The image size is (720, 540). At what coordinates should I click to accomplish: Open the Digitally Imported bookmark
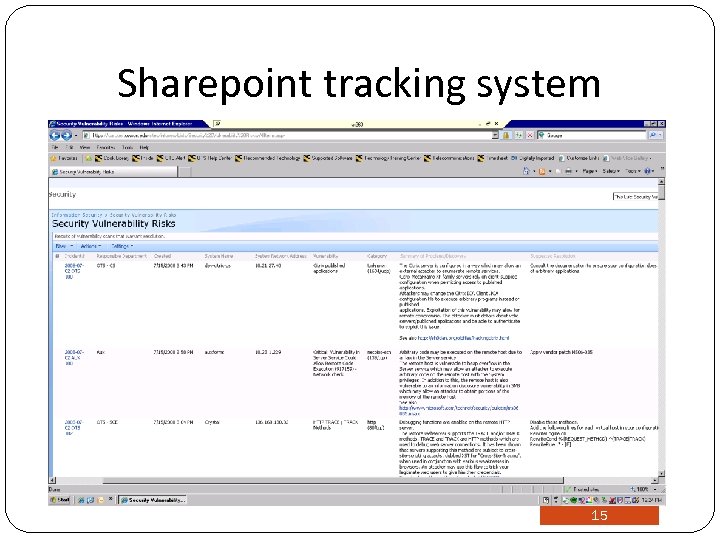pos(533,158)
